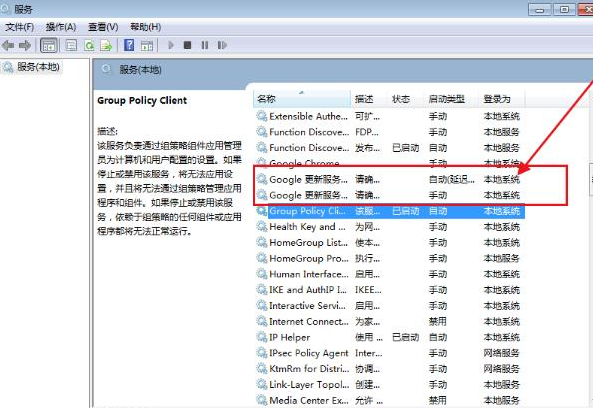Select the Link-Layer Topol... service row
Screen dimensions: 593x408
(x=389, y=385)
